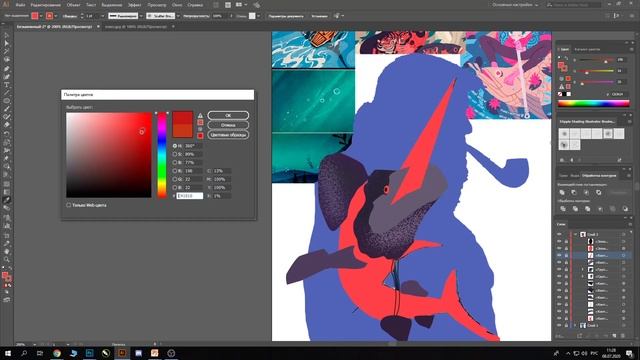Click the Unite shape mode icon
Viewport: 640px width, 360px height.
[562, 192]
